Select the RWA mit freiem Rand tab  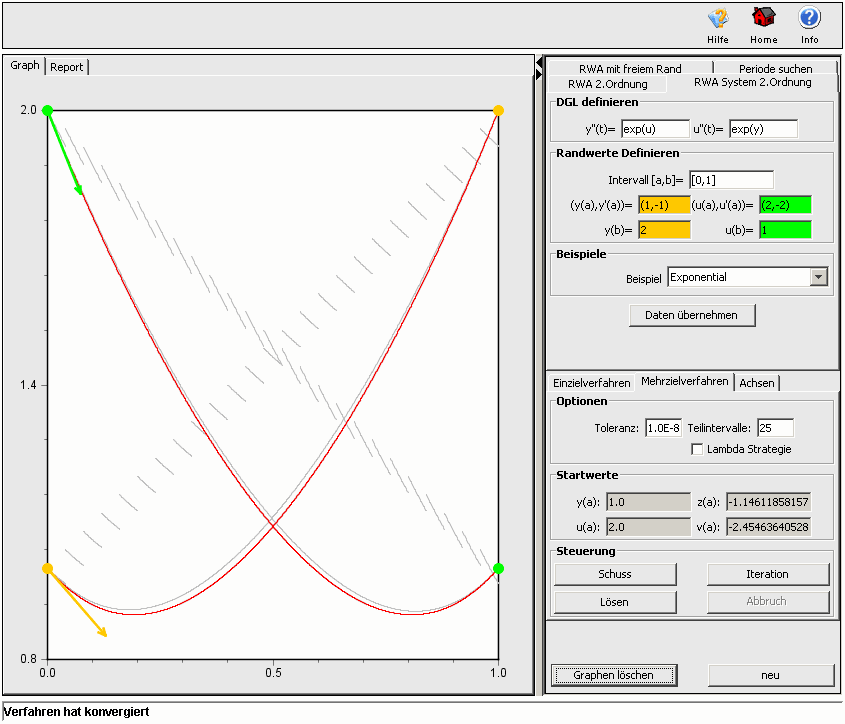[630, 69]
